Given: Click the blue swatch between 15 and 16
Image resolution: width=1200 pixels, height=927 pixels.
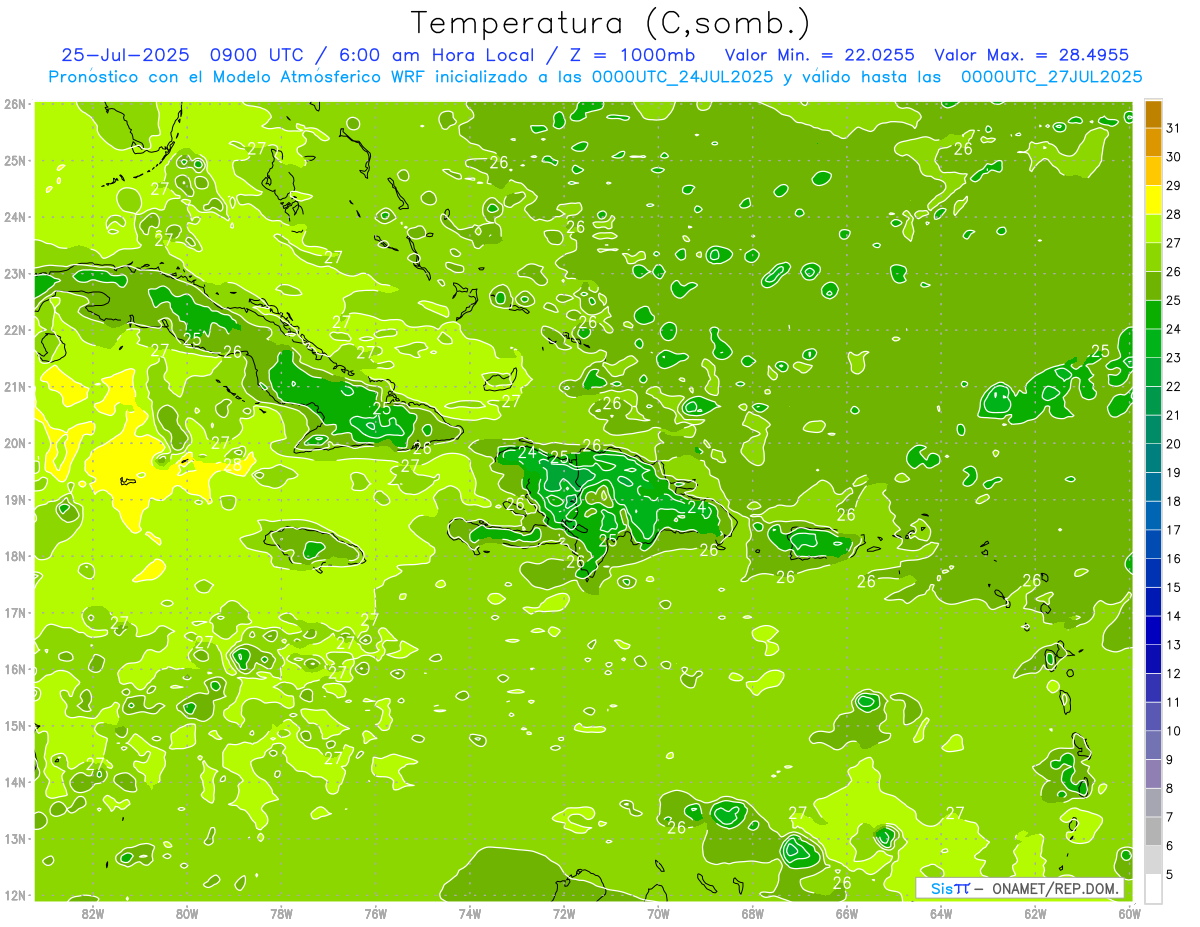Looking at the screenshot, I should 1153,572.
